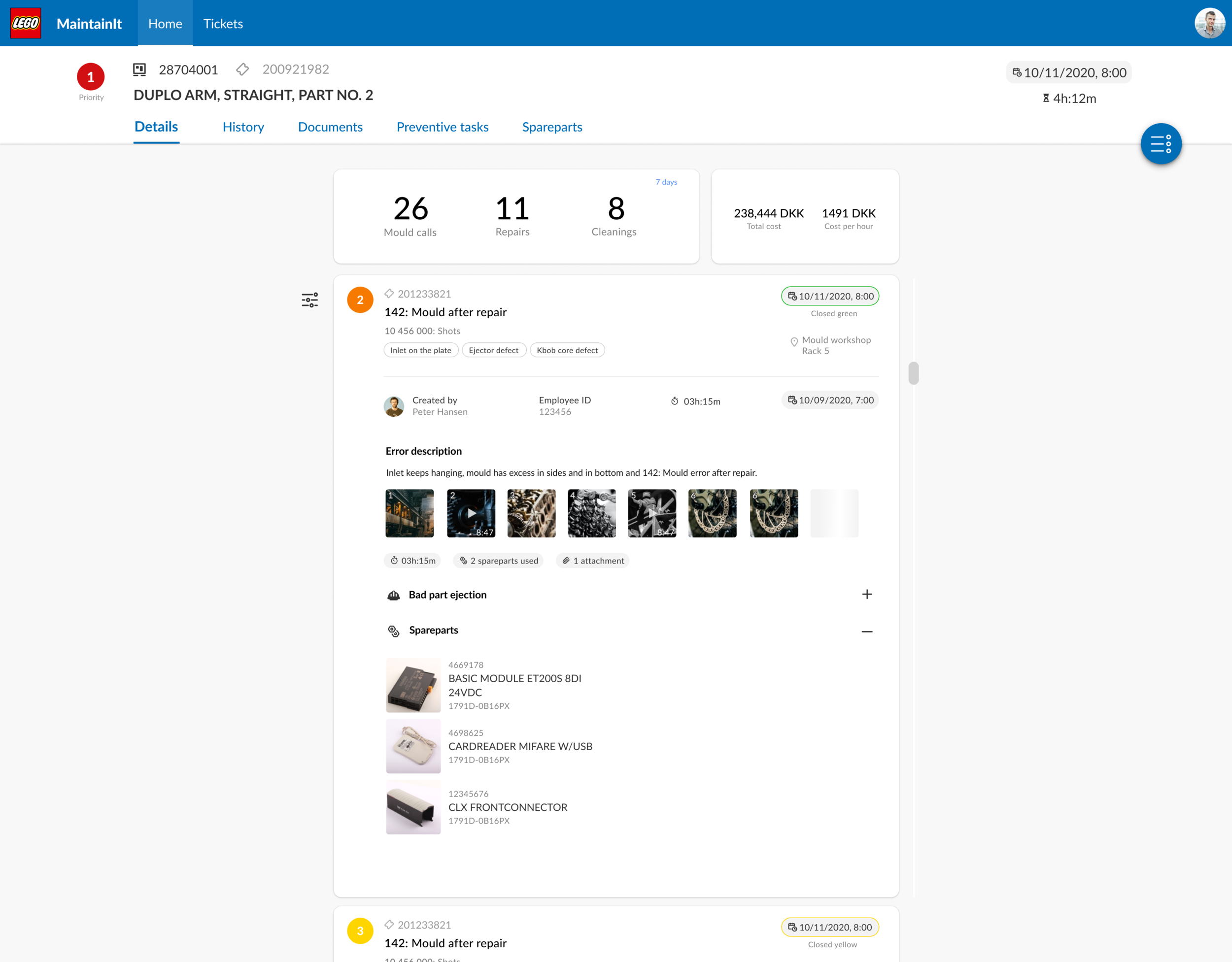Click the 1 attachment chip

[x=592, y=561]
